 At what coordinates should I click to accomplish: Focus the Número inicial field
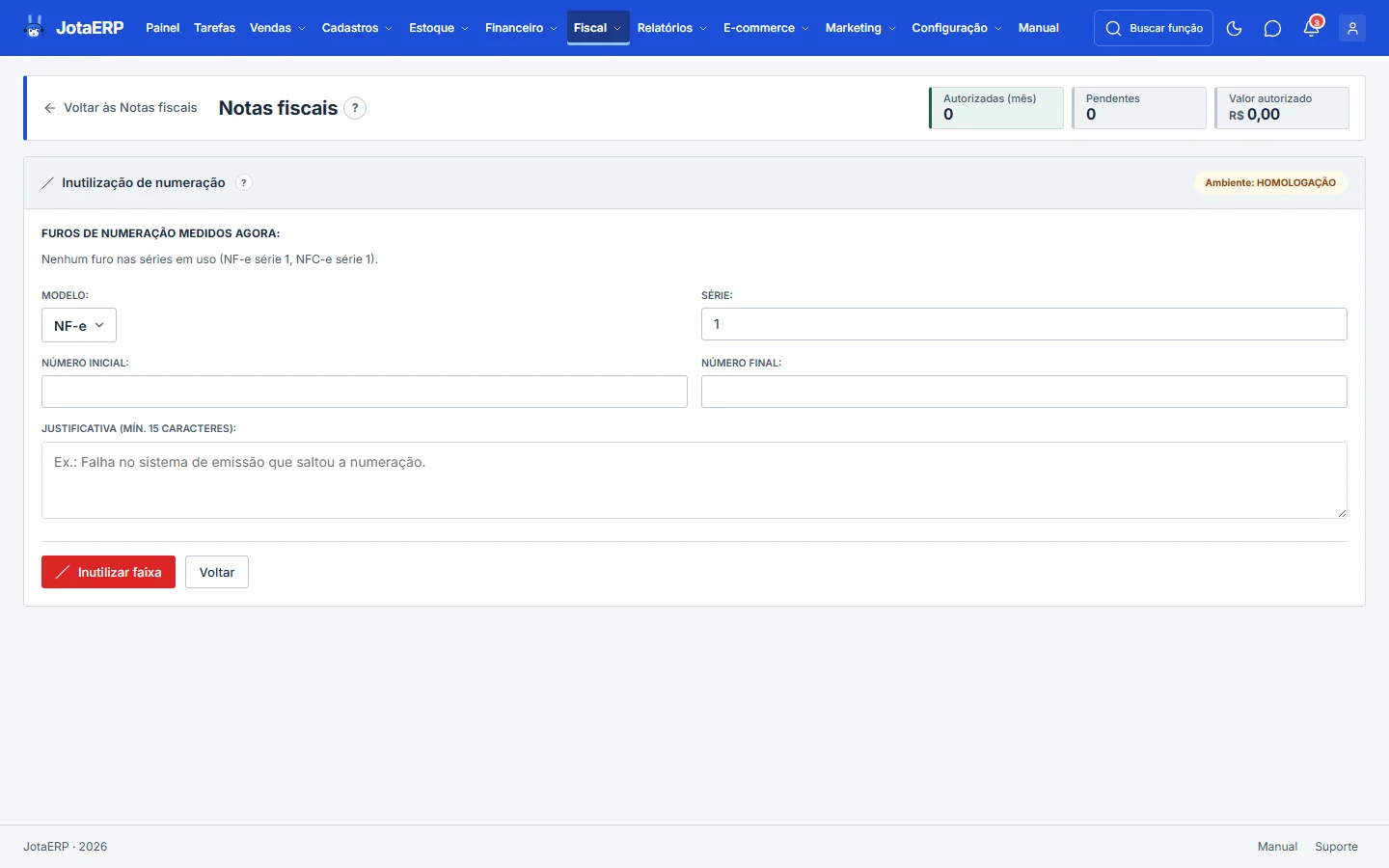[x=365, y=392]
